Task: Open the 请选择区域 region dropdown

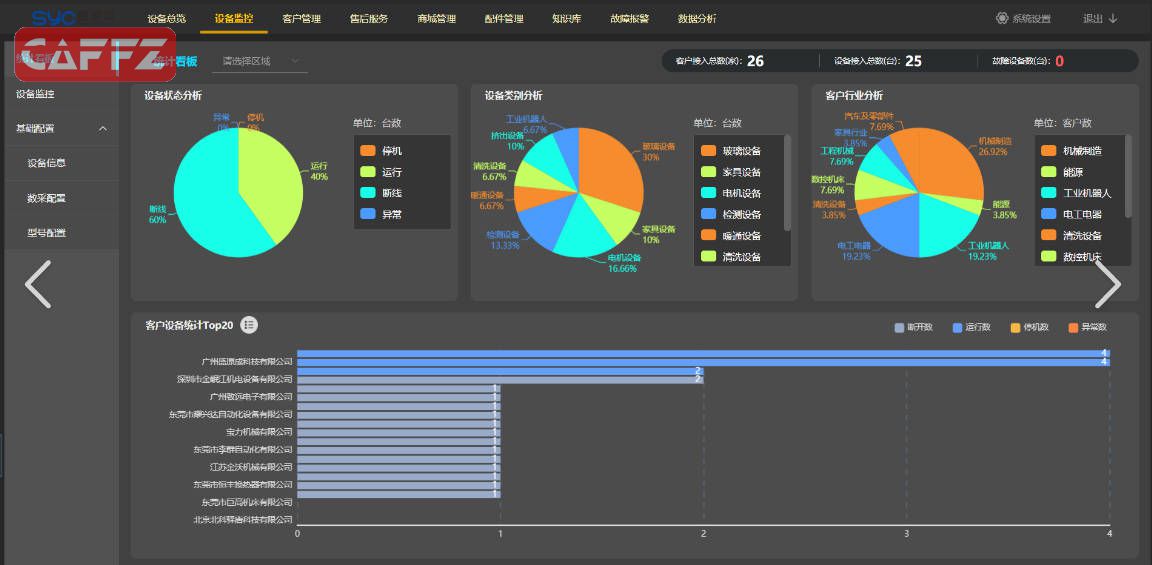Action: tap(263, 61)
